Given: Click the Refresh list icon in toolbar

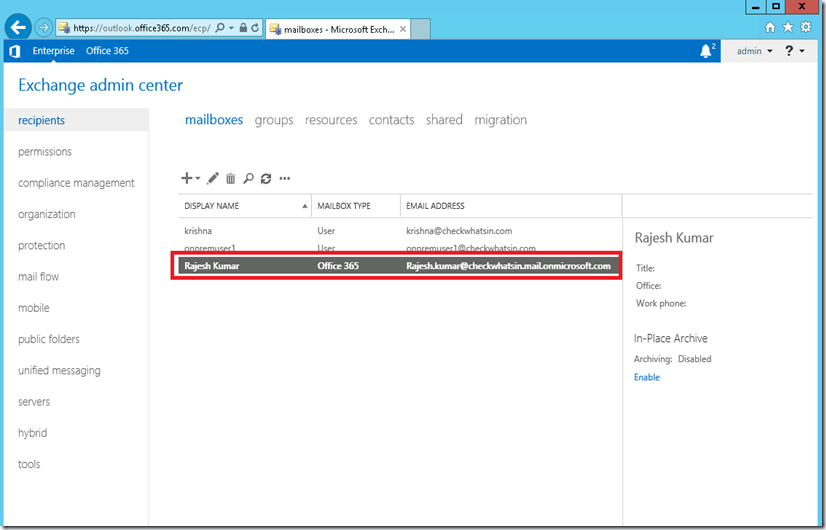Looking at the screenshot, I should [266, 179].
